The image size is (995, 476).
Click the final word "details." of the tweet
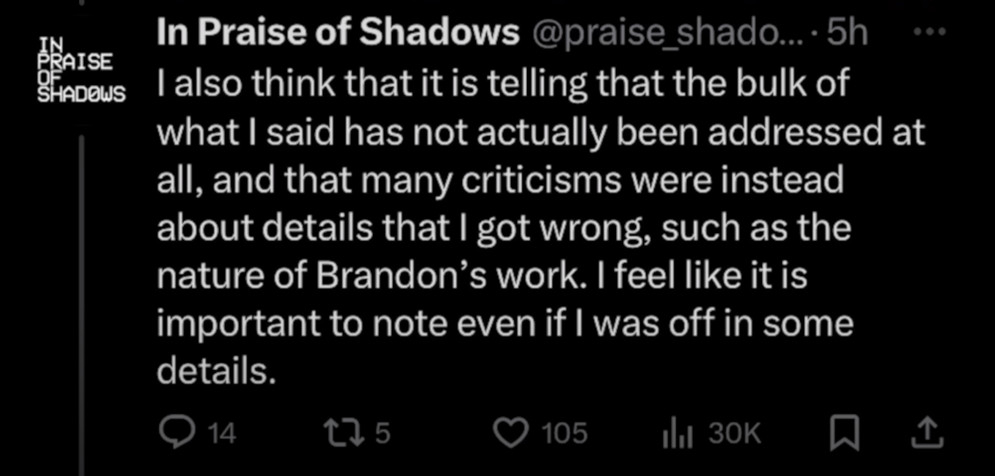[216, 371]
